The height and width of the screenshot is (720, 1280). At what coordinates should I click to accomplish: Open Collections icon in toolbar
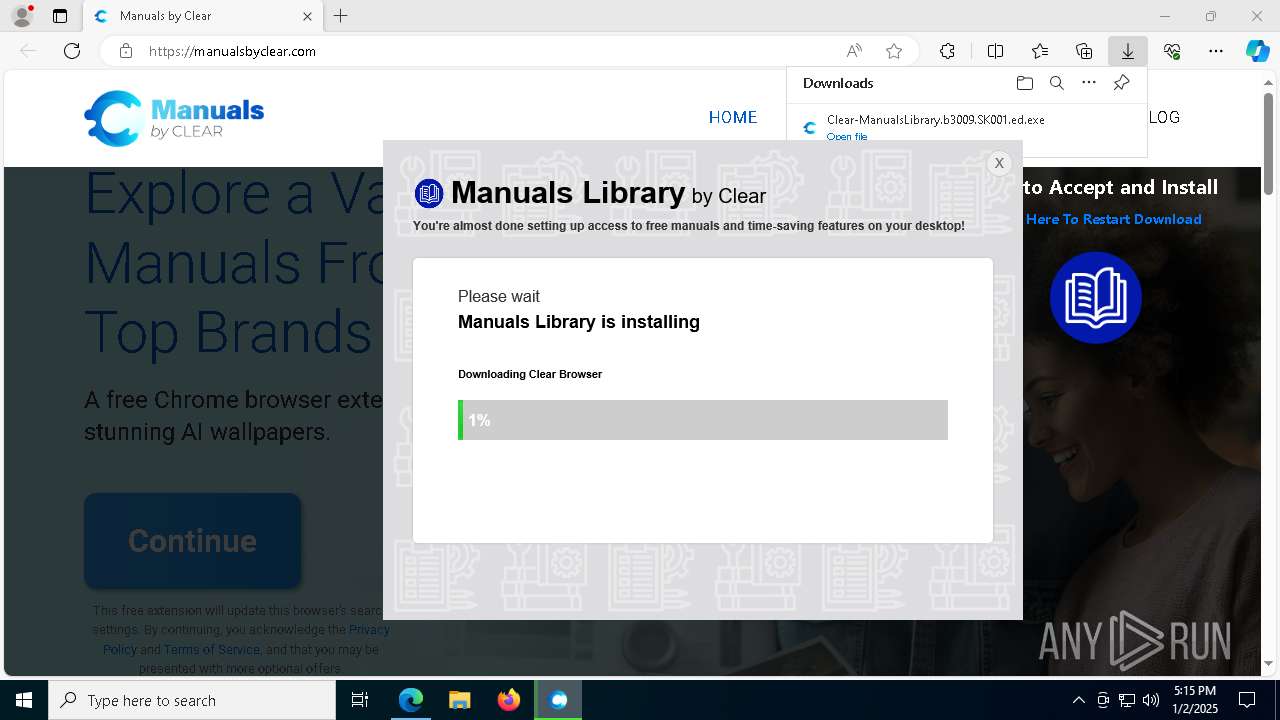(x=1084, y=51)
